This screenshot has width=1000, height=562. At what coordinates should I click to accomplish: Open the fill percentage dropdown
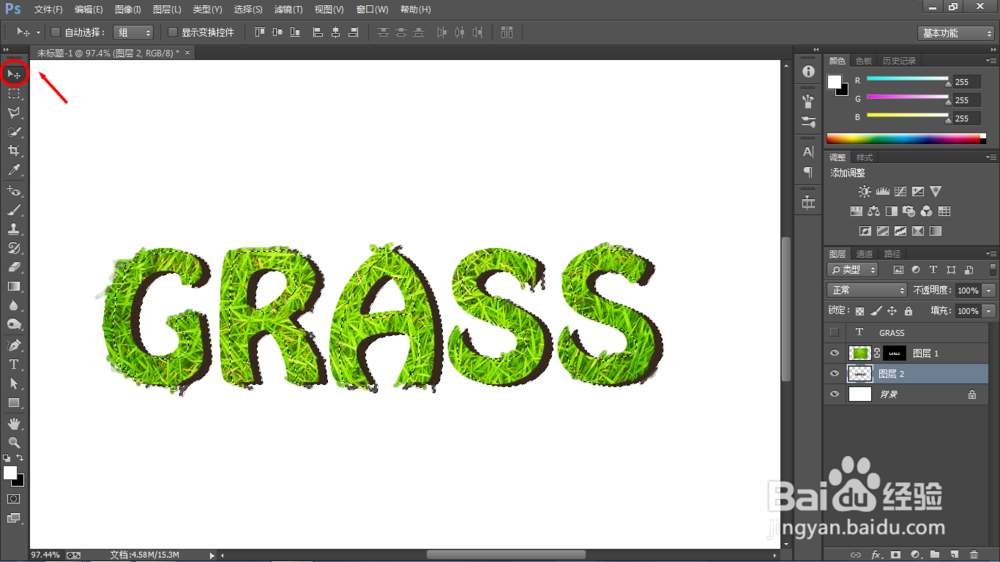(x=989, y=311)
